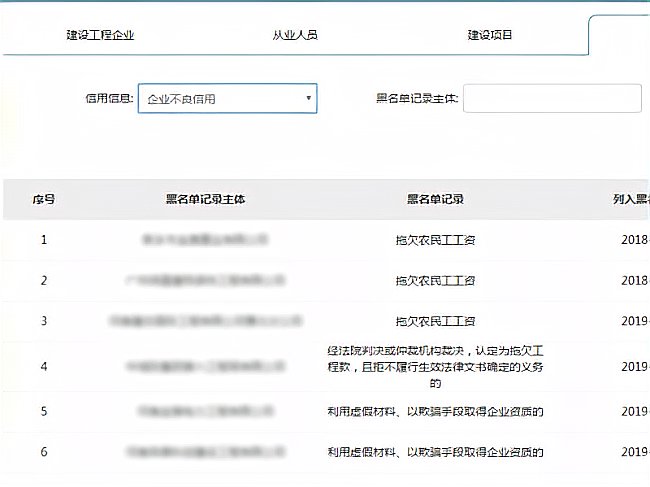The image size is (650, 487).
Task: Open the 信用信息 dropdown showing 企业不良信用
Action: (228, 98)
